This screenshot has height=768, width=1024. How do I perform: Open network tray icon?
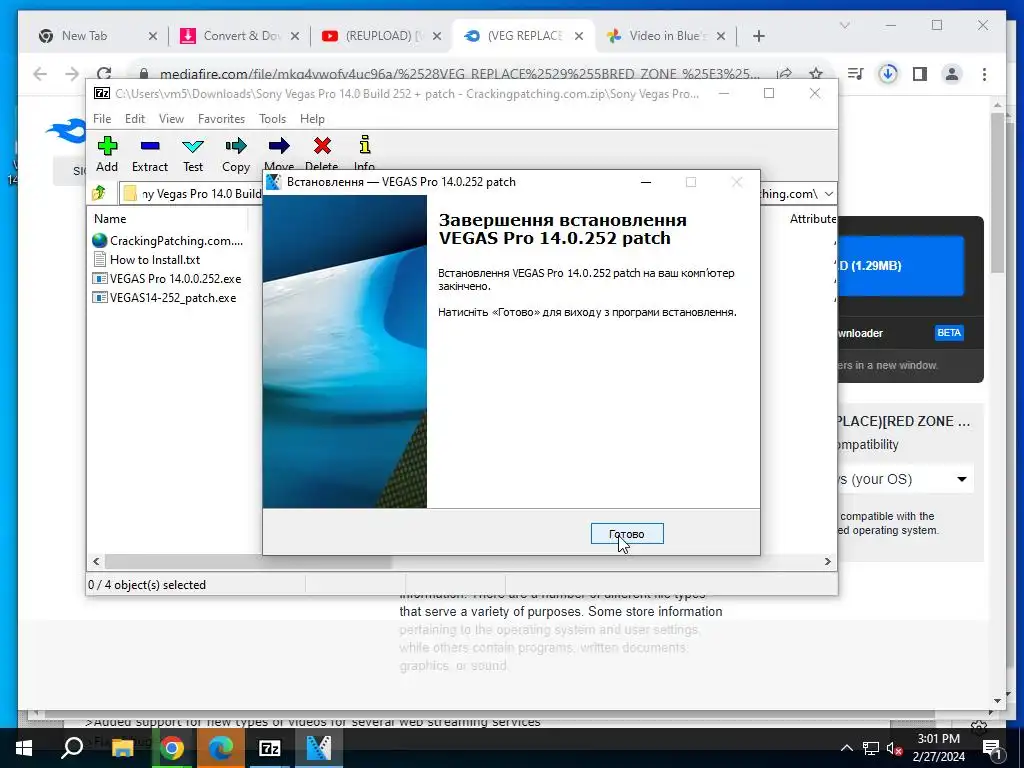pyautogui.click(x=871, y=748)
